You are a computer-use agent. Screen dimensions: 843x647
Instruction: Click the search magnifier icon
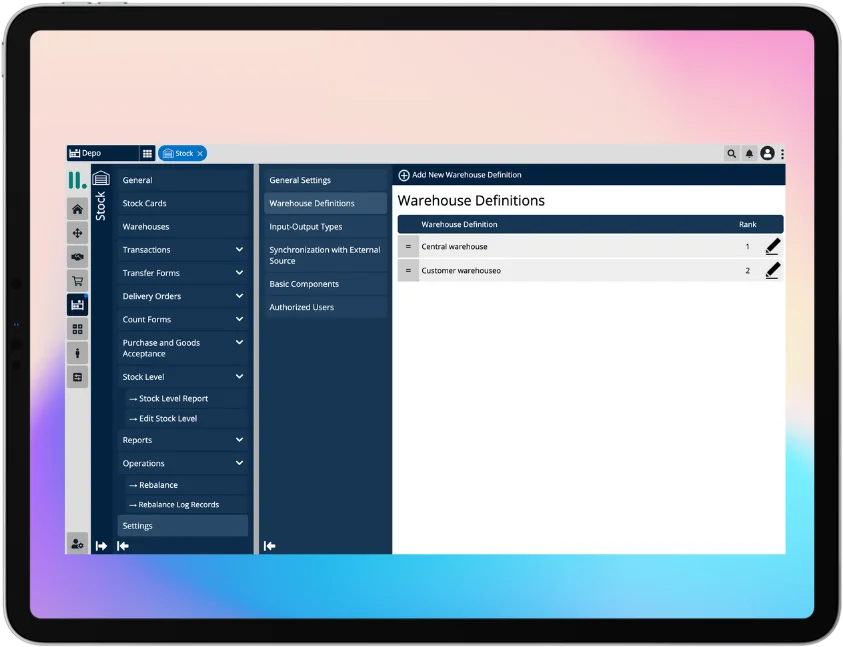[x=731, y=154]
